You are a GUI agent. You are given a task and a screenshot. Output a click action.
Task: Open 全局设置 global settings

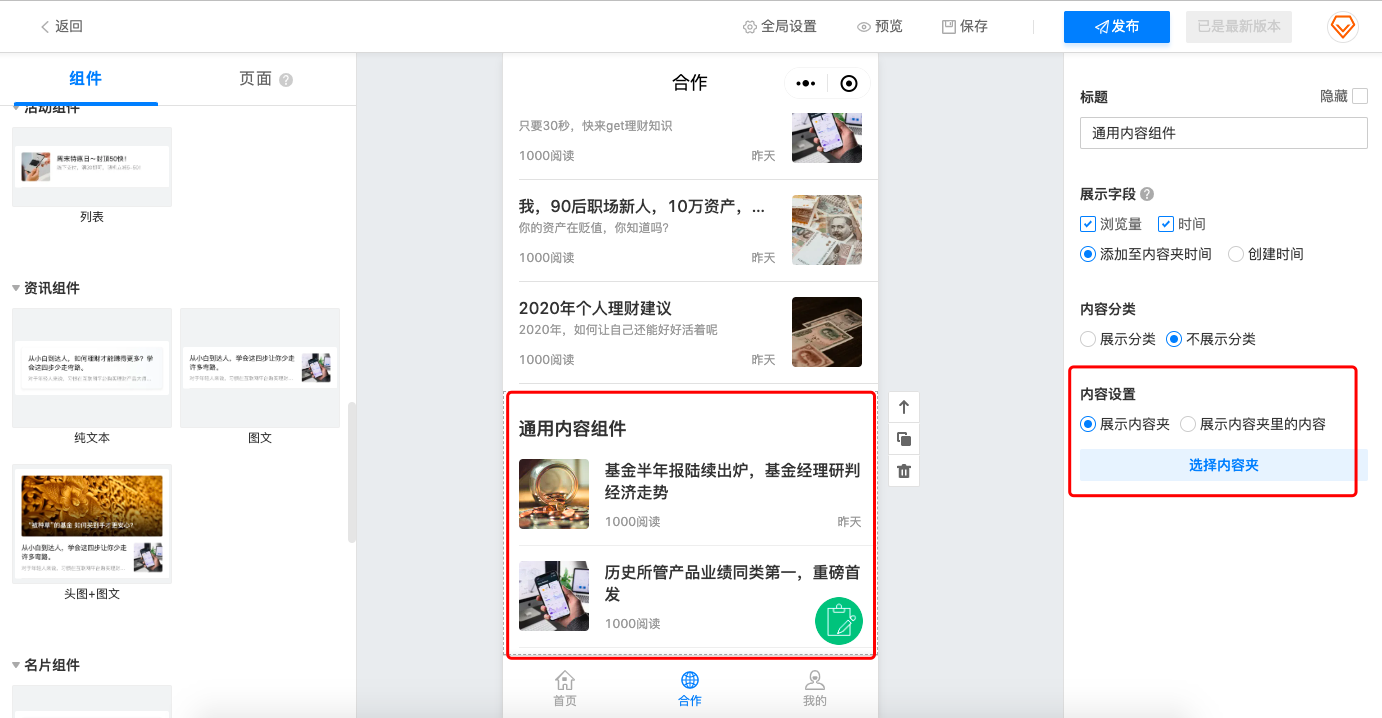tap(779, 27)
